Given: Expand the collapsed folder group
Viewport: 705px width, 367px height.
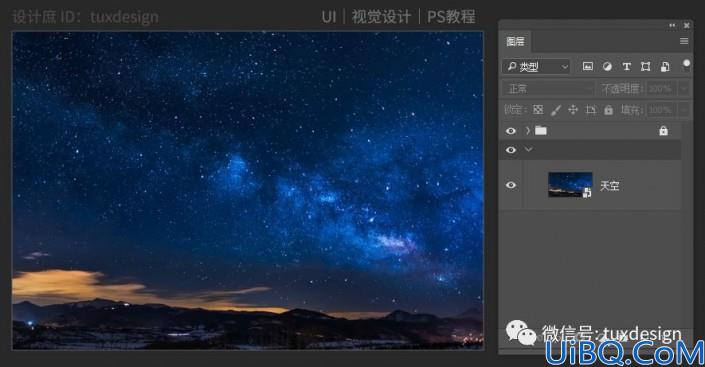Looking at the screenshot, I should click(x=528, y=130).
